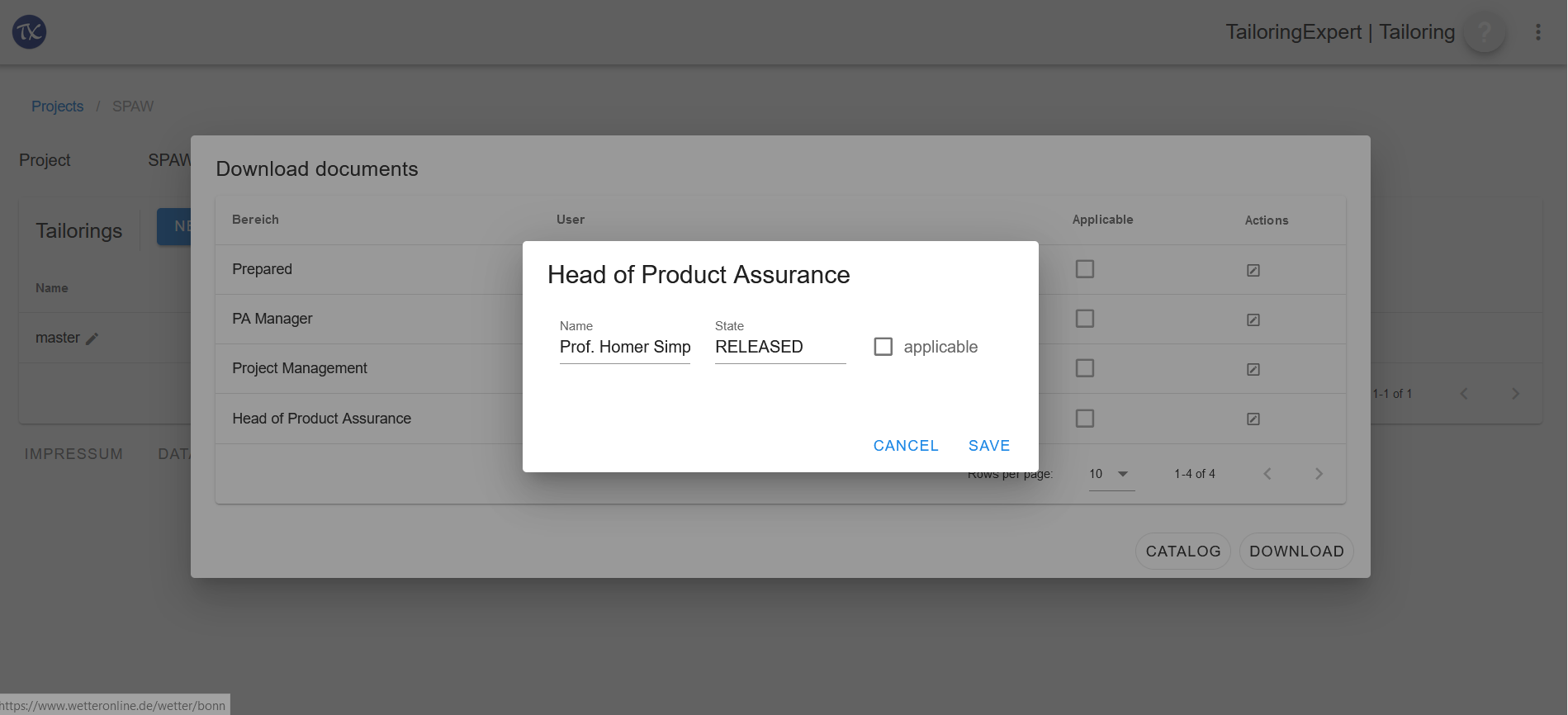Open the help question mark icon
Screen dimensions: 1568x715
(1484, 32)
